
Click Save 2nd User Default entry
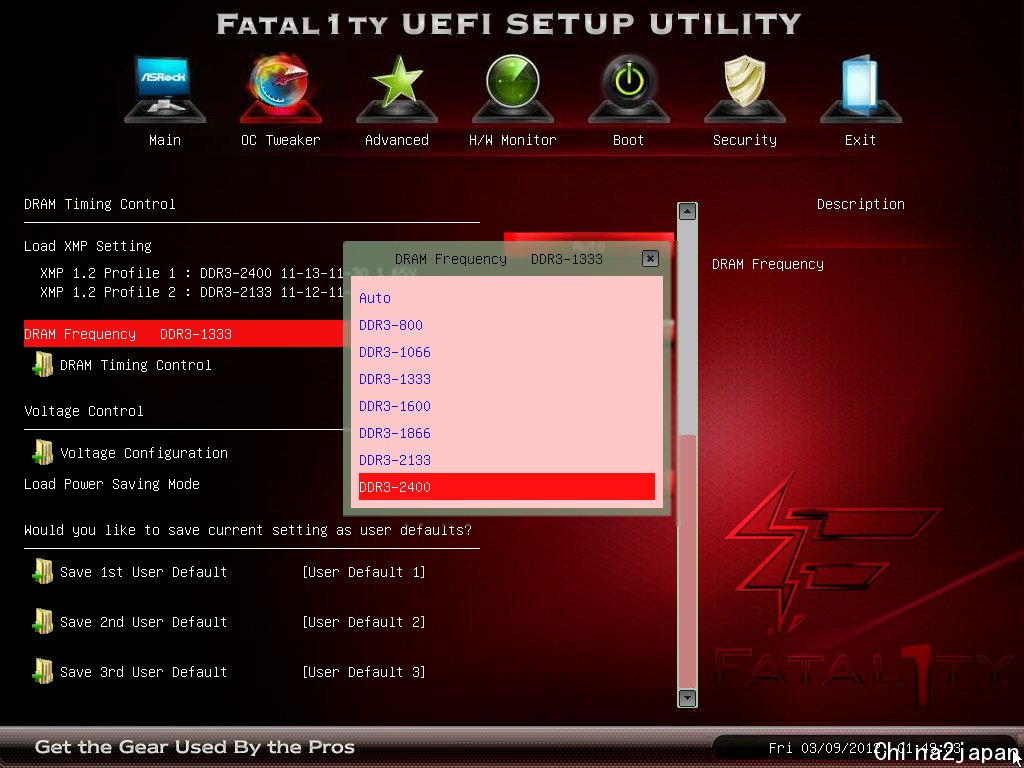[144, 622]
